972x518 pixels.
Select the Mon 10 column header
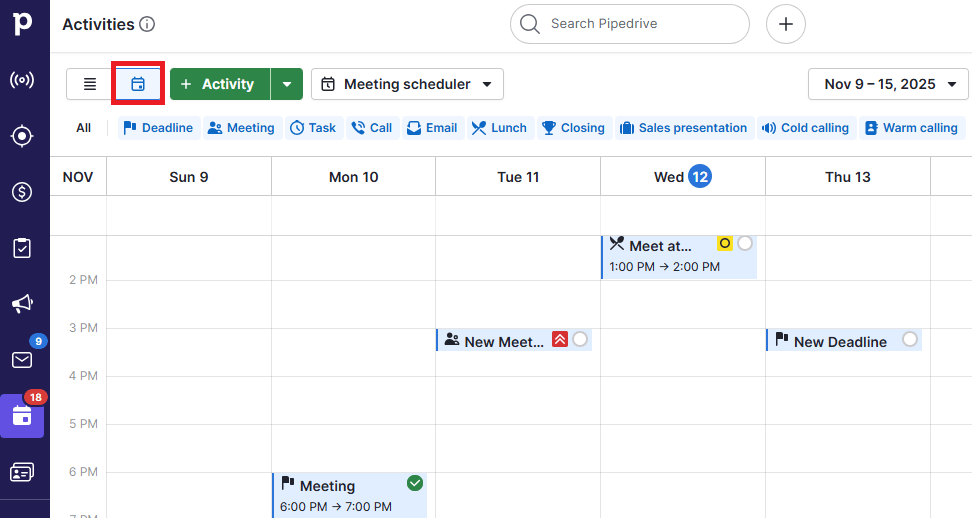pyautogui.click(x=353, y=177)
